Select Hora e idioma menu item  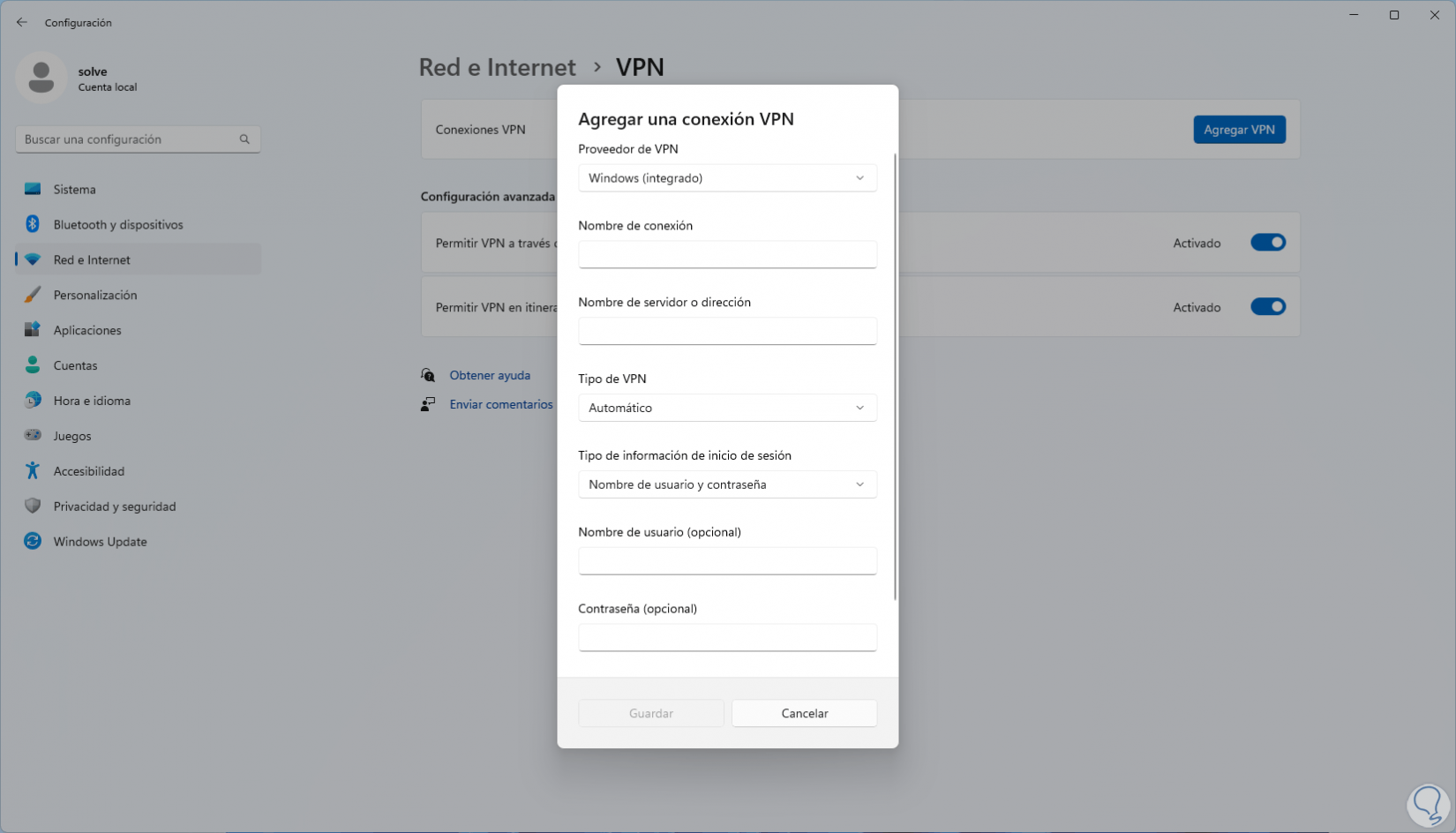92,401
